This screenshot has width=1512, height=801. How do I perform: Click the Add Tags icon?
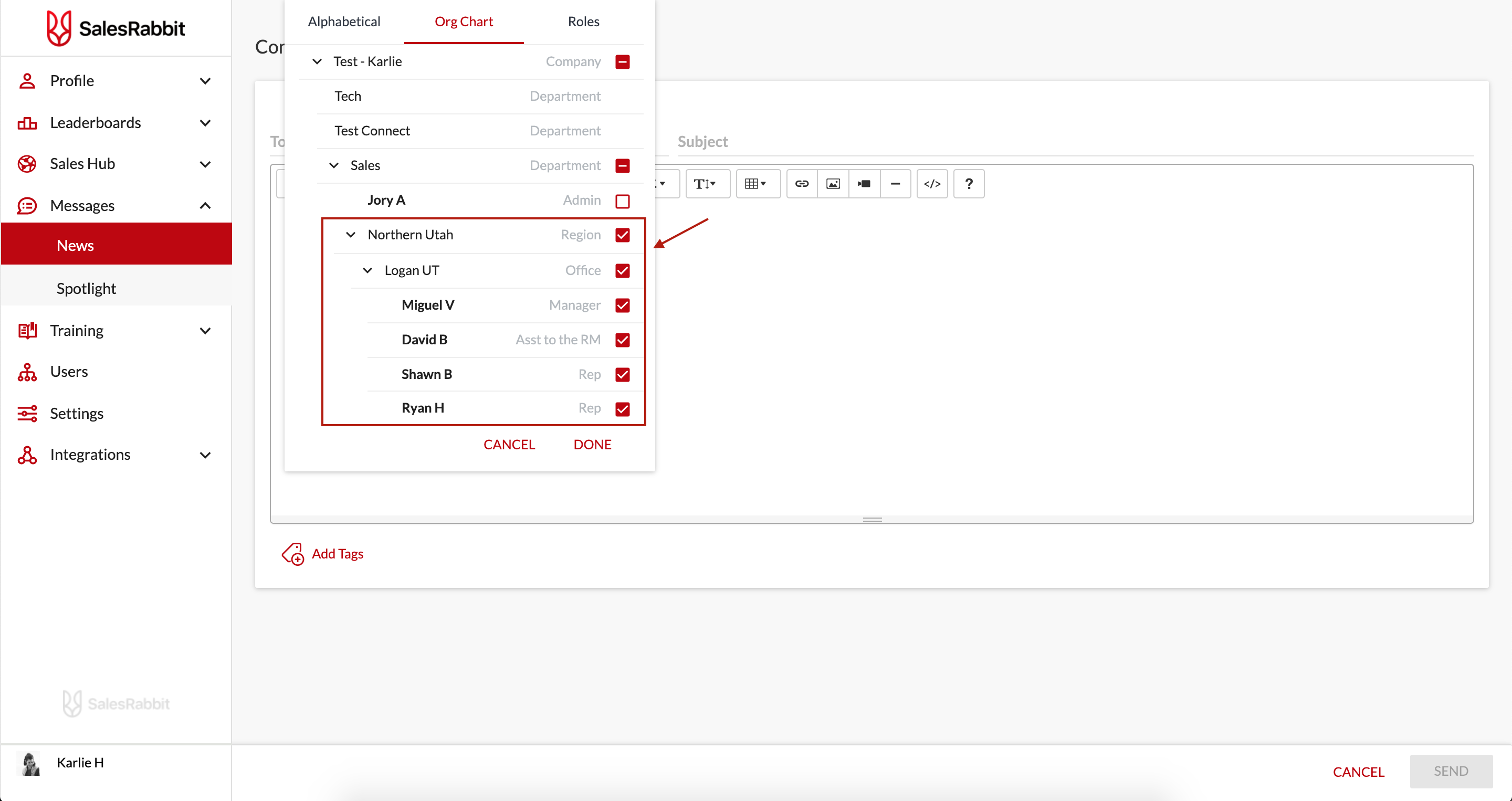[293, 553]
